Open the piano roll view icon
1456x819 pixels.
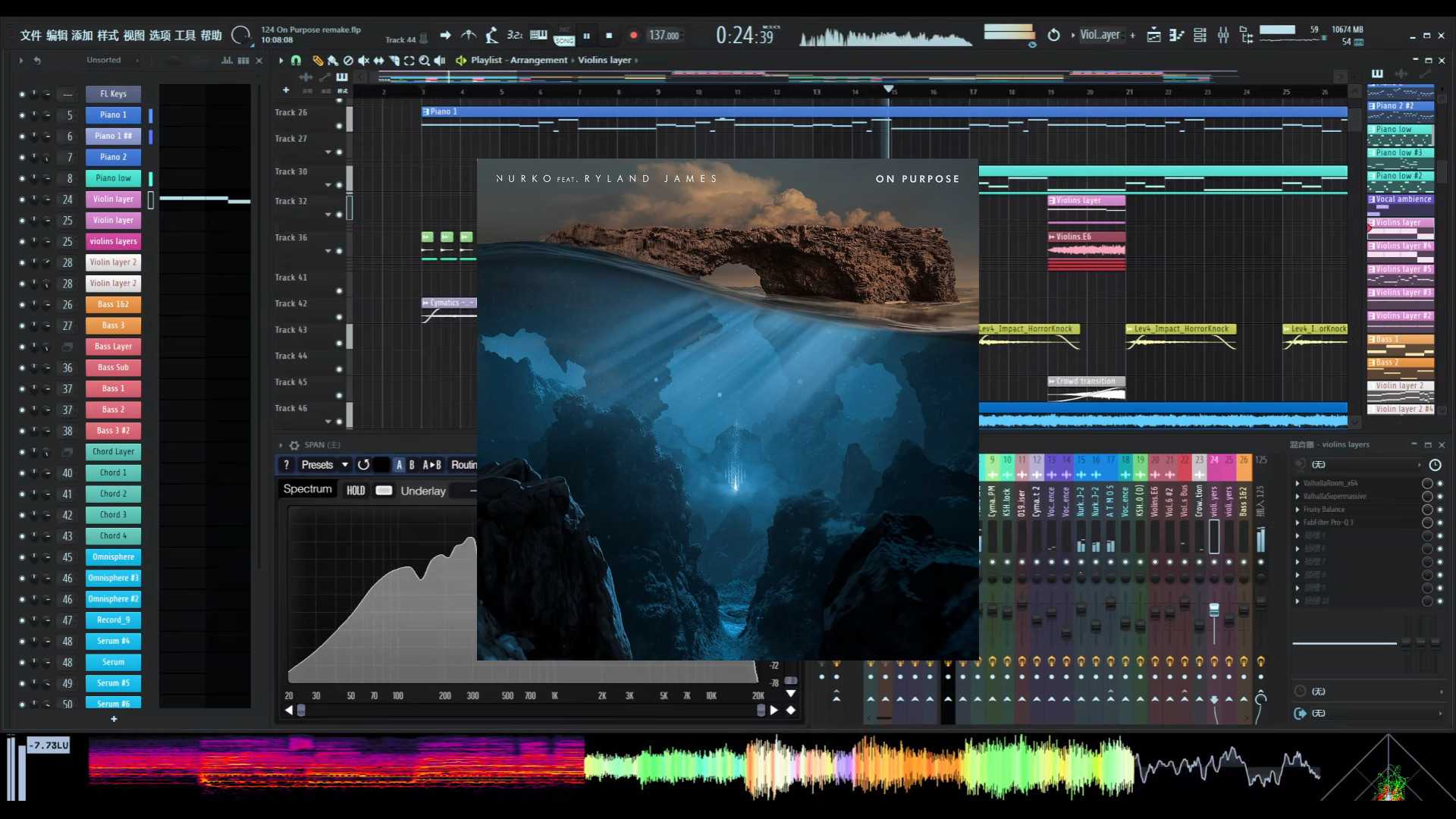1177,35
